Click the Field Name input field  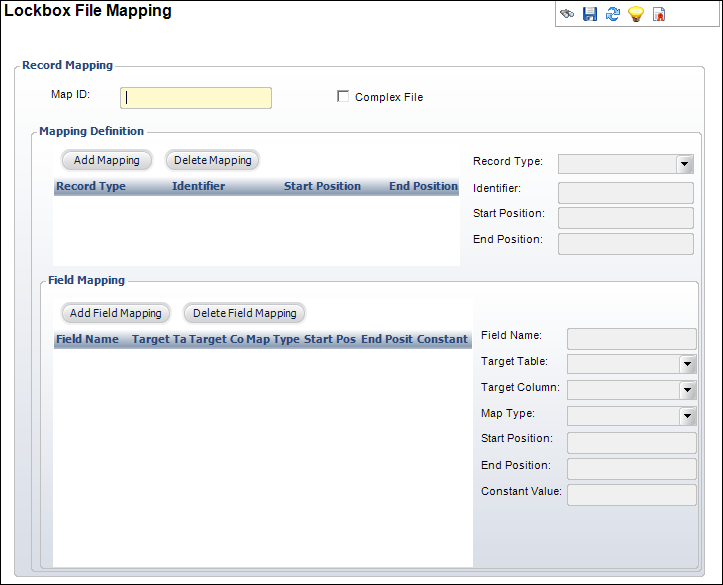coord(632,339)
